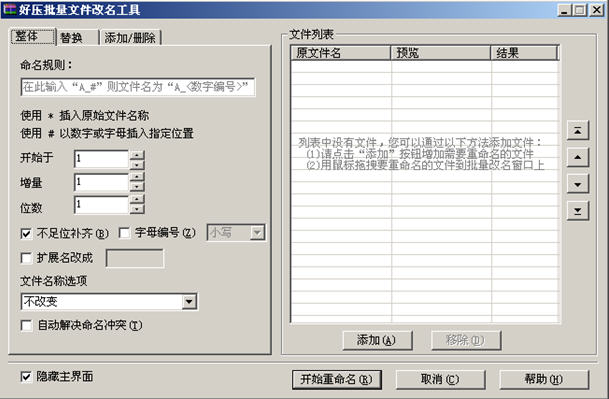The image size is (609, 399).
Task: Move selected file to bottom of list
Action: [578, 211]
